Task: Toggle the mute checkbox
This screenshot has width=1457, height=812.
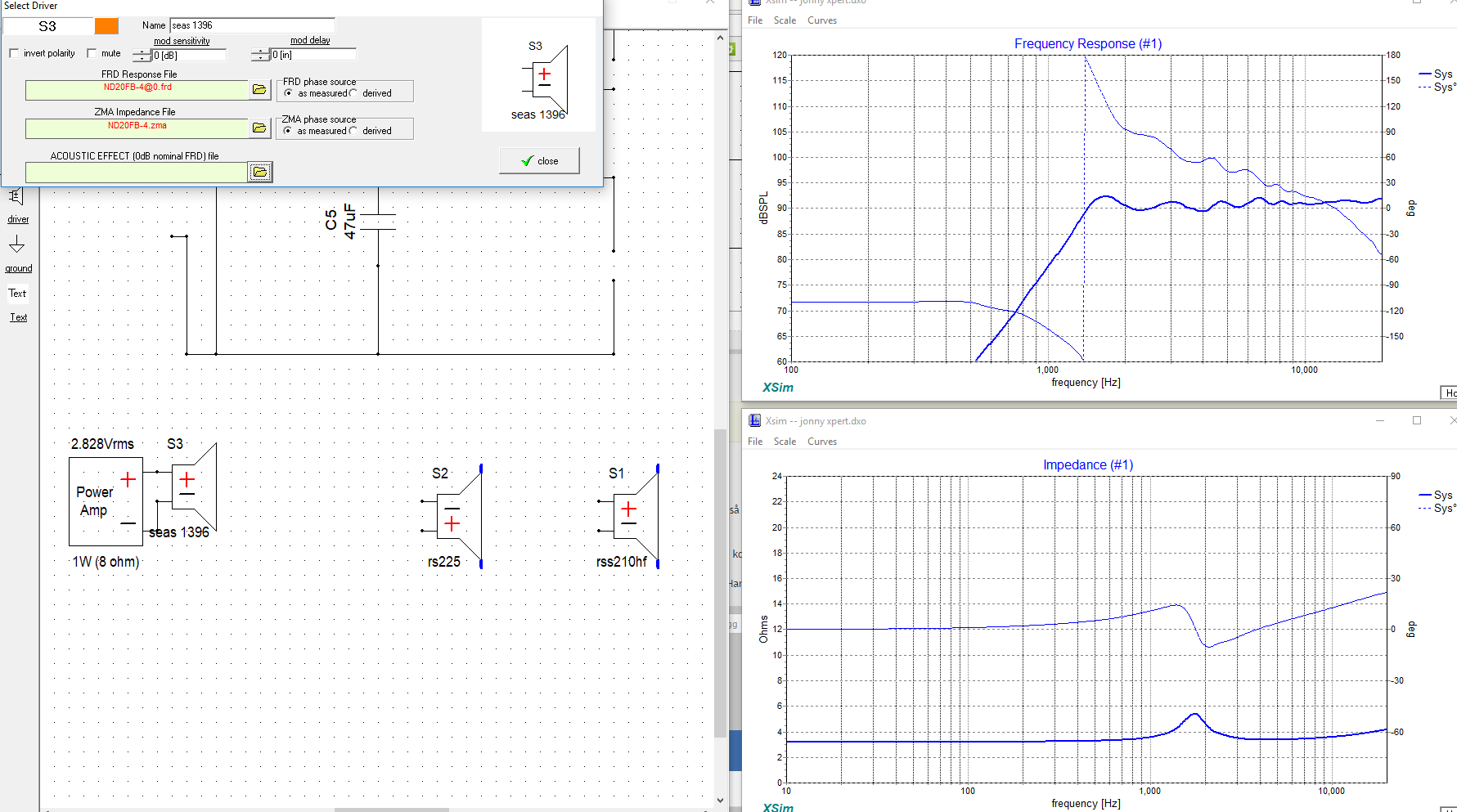Action: (92, 53)
